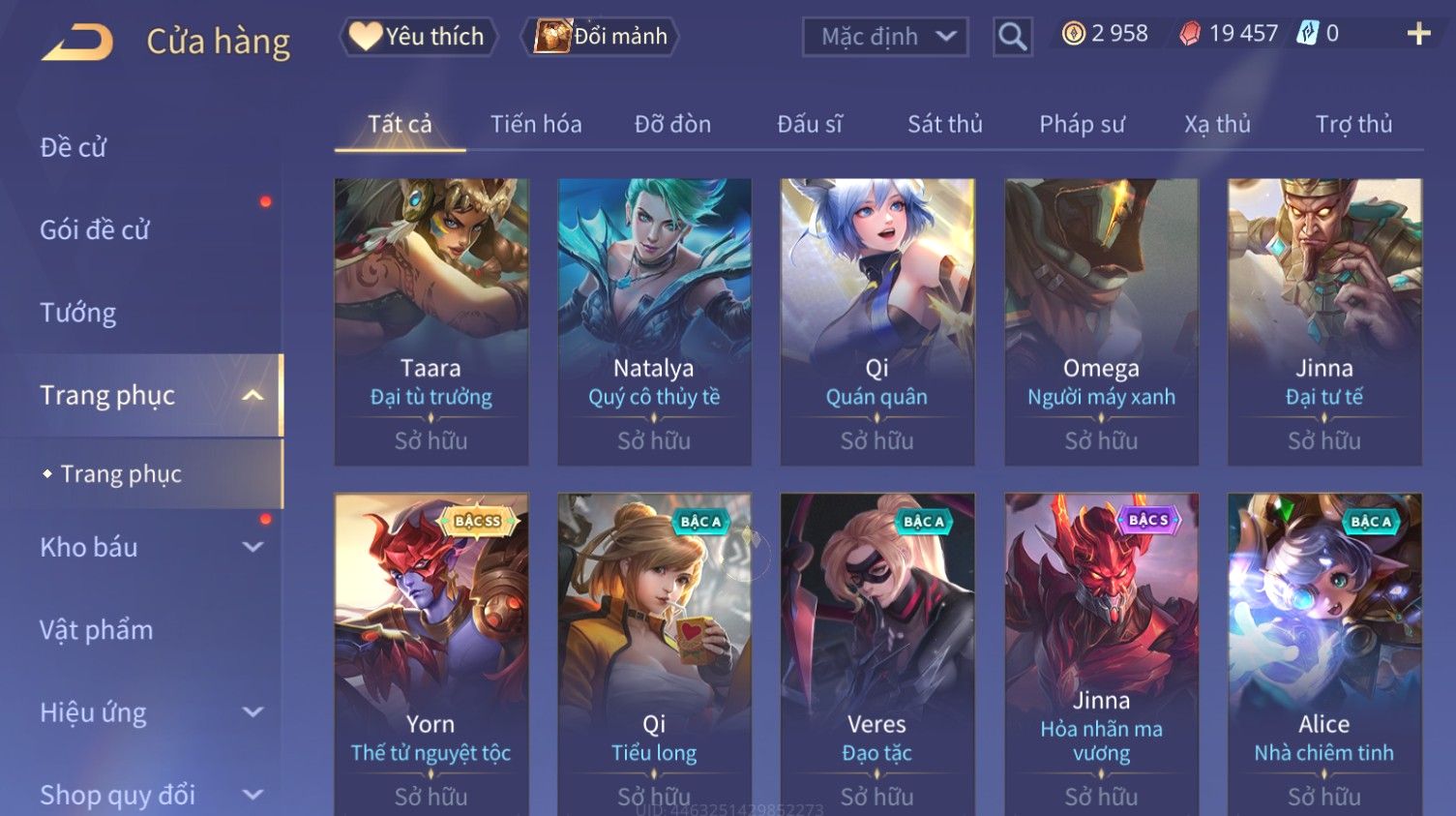The width and height of the screenshot is (1456, 816).
Task: Open Tướng in the sidebar
Action: coord(78,313)
